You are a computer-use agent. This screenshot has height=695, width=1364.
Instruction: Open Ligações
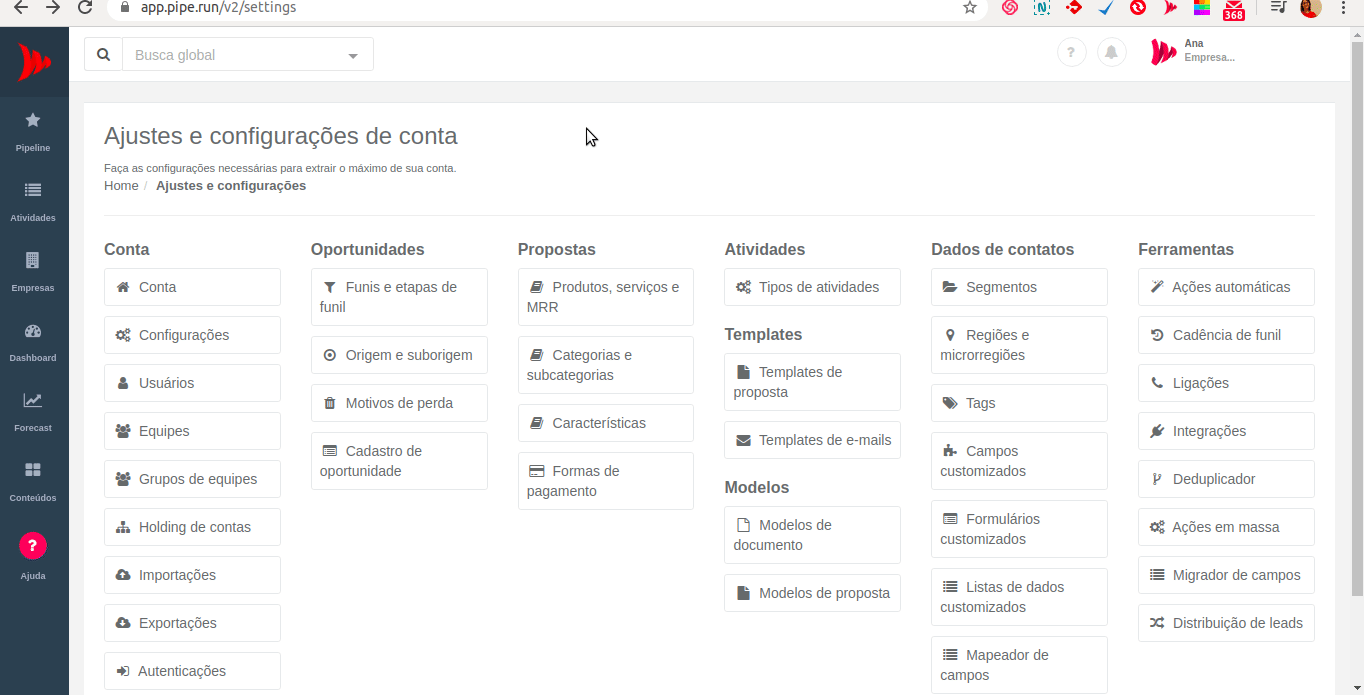click(x=1226, y=383)
